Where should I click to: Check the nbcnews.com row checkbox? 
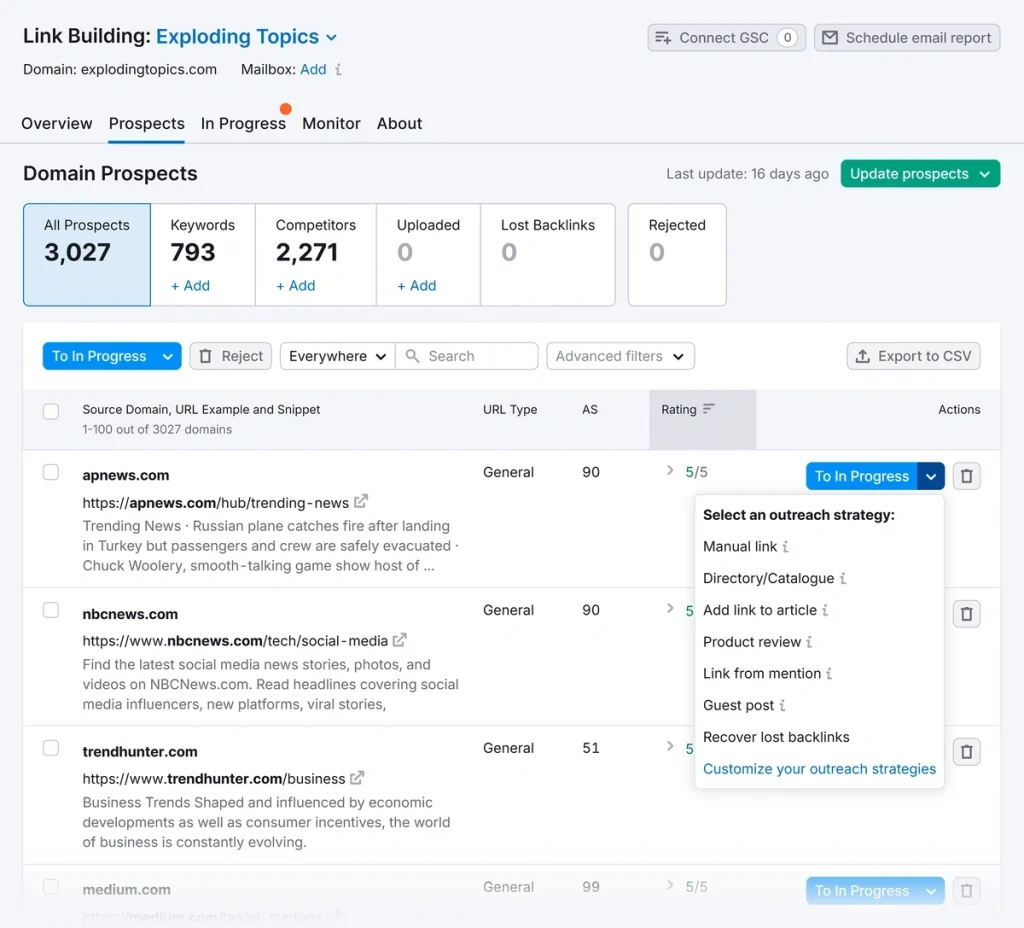(x=51, y=610)
